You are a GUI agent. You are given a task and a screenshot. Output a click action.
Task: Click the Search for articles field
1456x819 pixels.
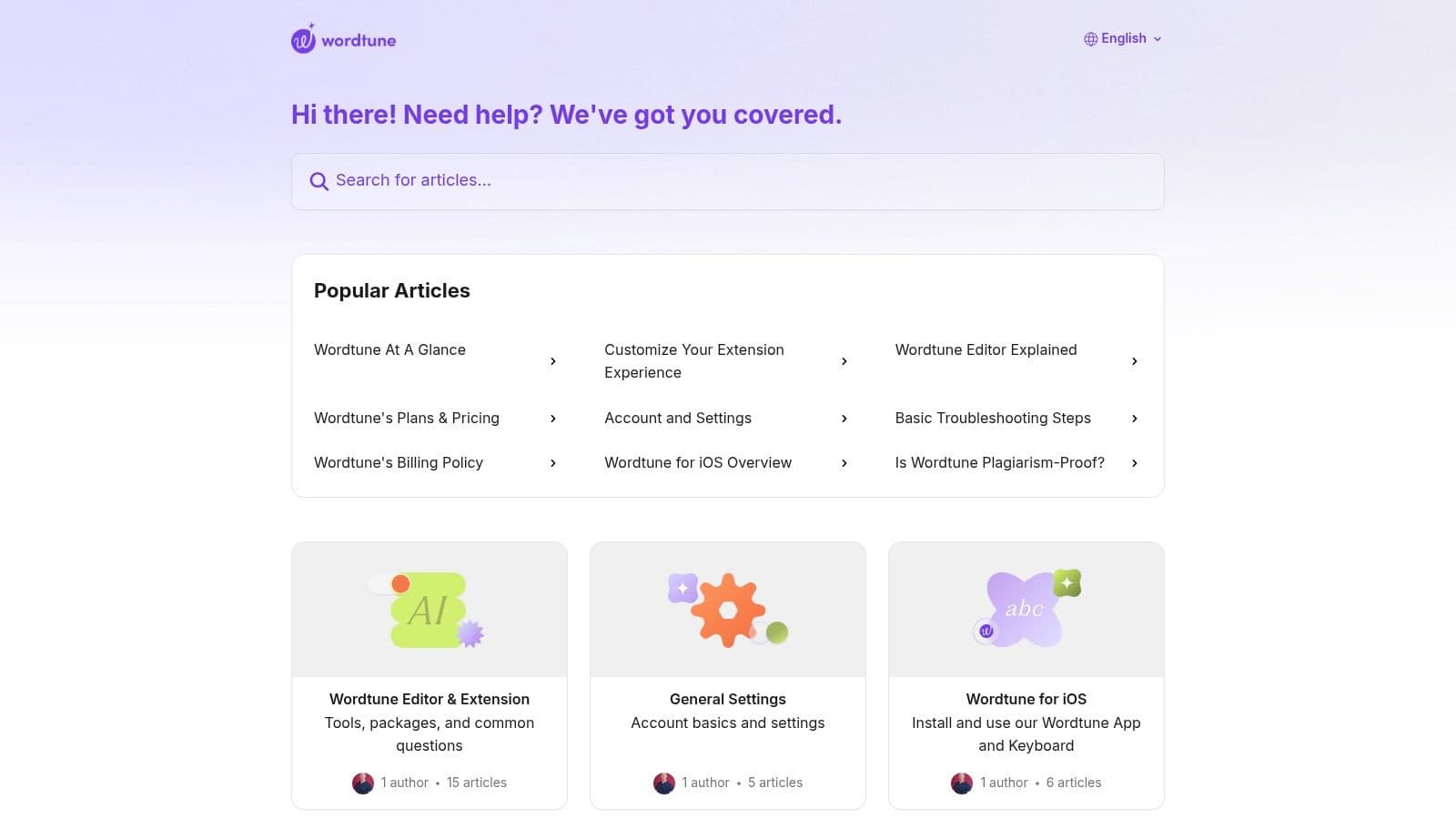coord(727,181)
